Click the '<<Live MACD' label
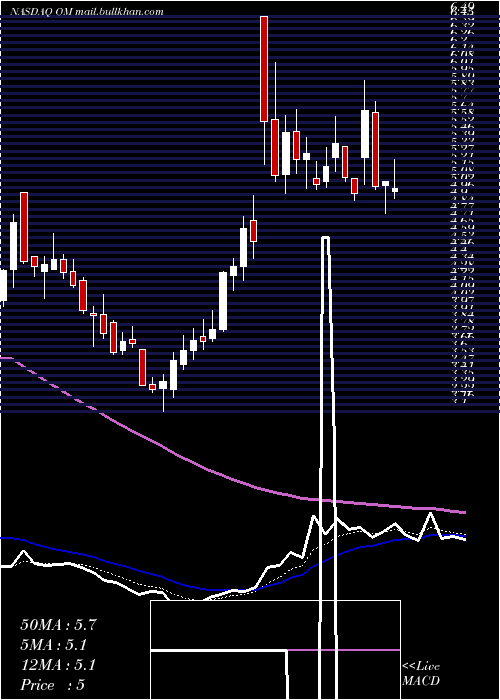This screenshot has height=700, width=500. 421,674
